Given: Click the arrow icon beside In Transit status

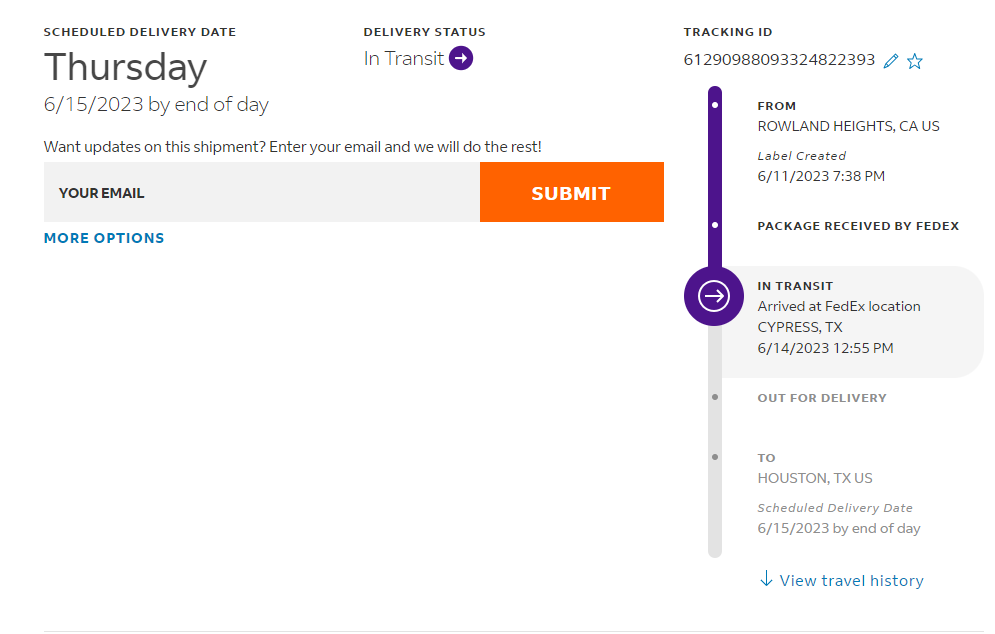Looking at the screenshot, I should coord(461,59).
